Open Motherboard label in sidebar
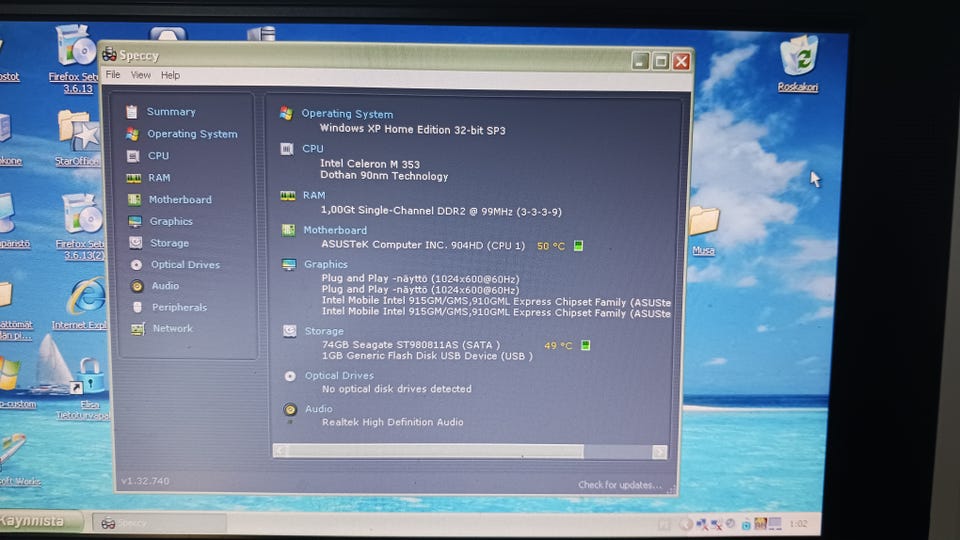Screen dimensions: 960x540 (180, 200)
